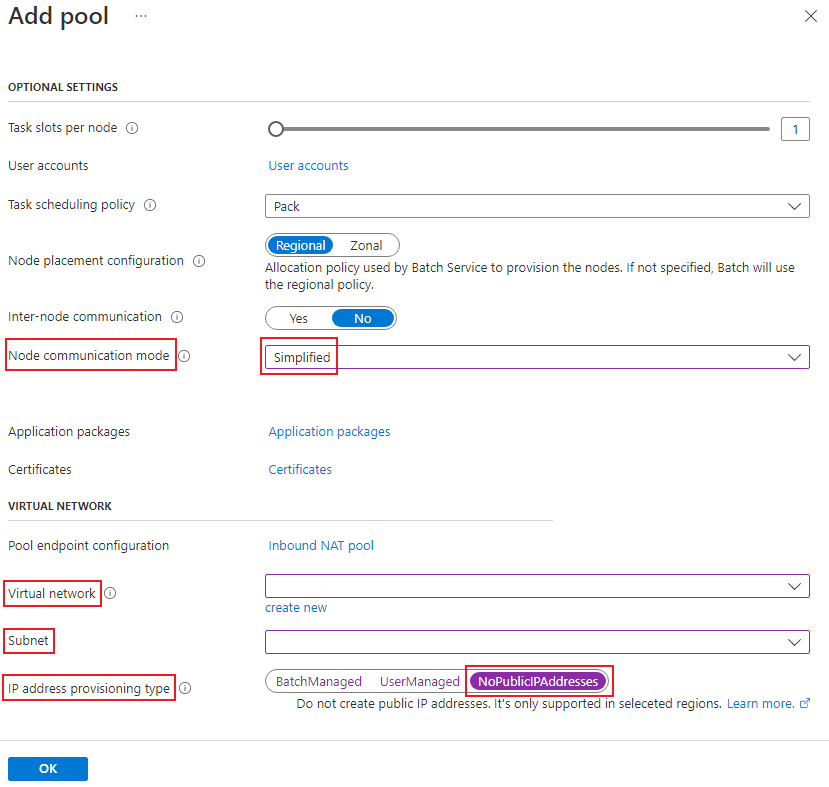Select UserManaged IP provisioning type
This screenshot has height=787, width=829.
(419, 682)
